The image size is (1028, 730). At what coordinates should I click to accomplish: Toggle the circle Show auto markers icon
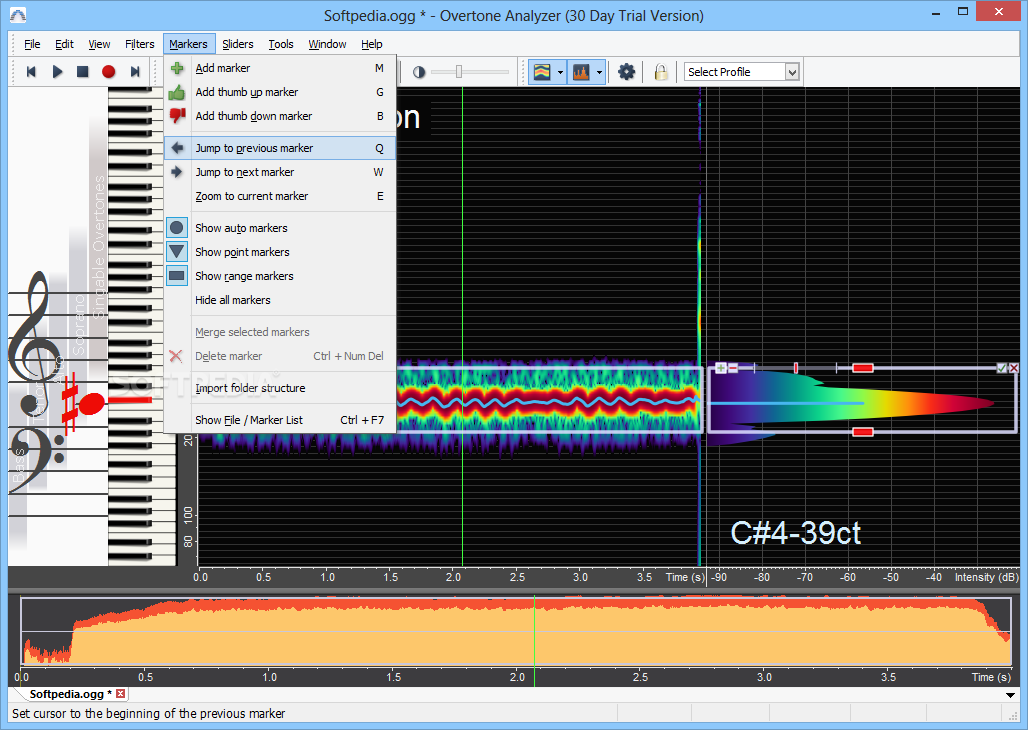click(177, 228)
